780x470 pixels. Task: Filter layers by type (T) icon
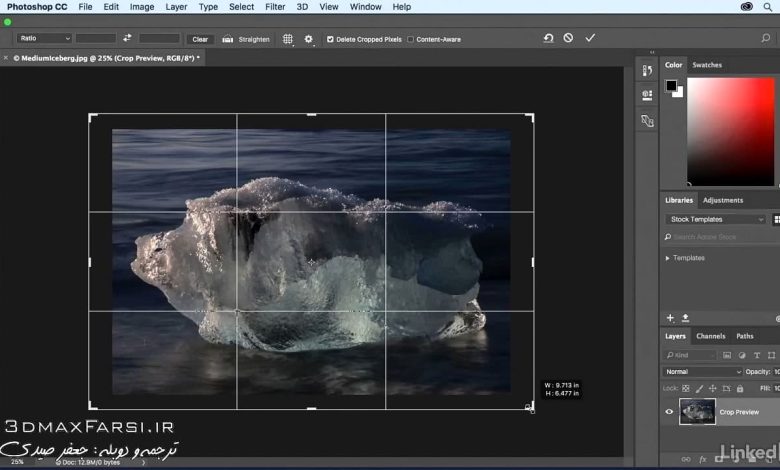(757, 355)
